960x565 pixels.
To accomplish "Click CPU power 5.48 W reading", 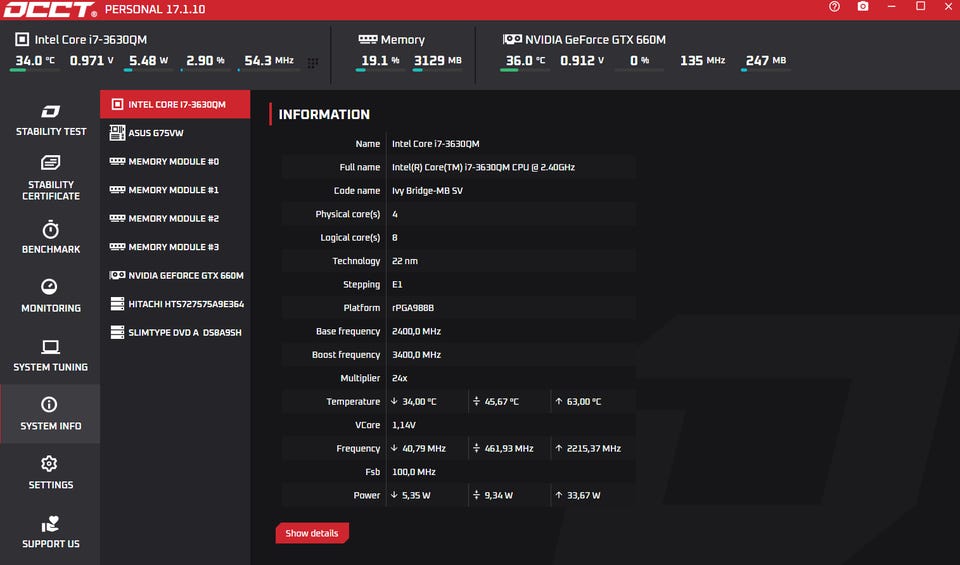I will point(148,61).
